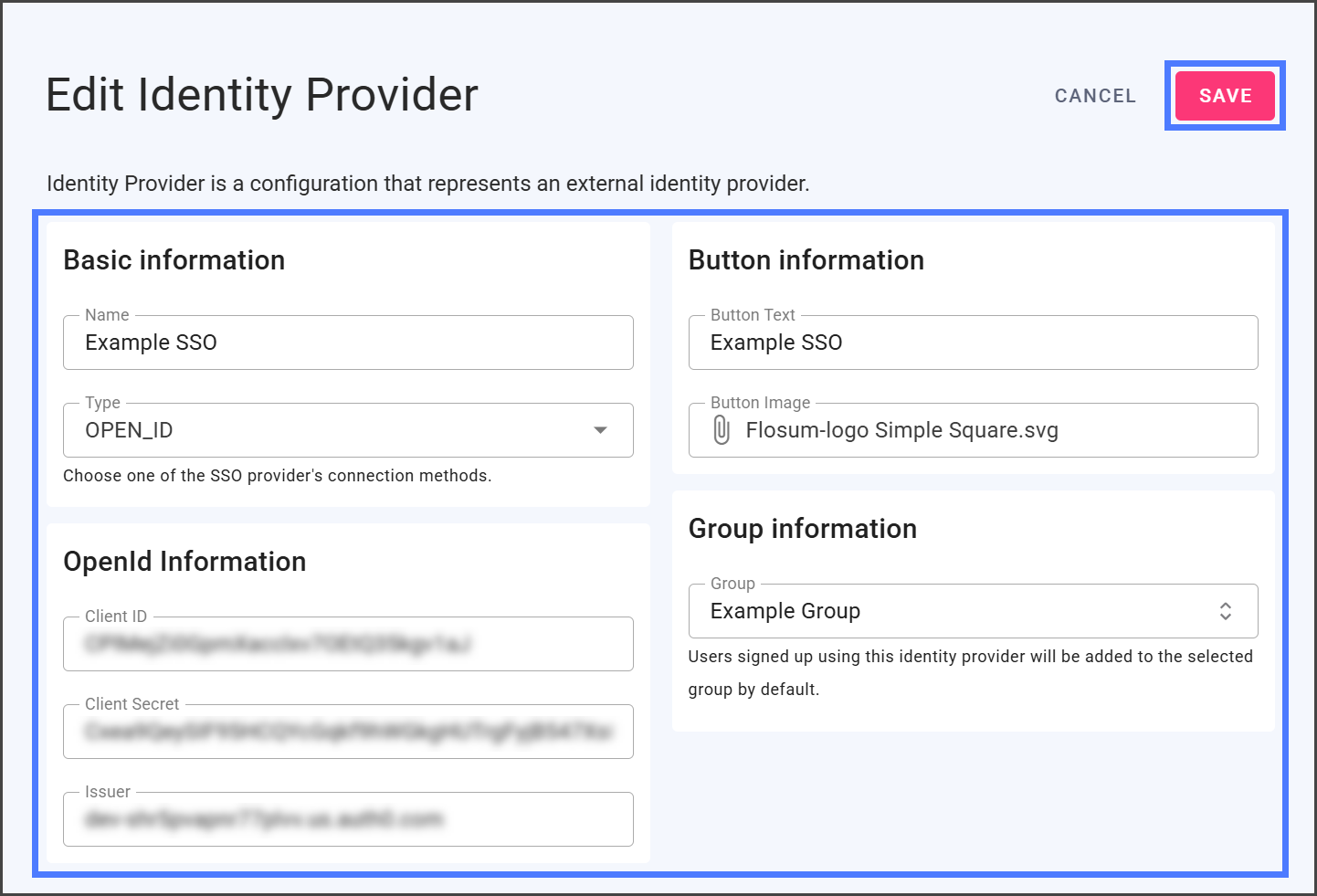Click the default group helper text
This screenshot has height=896, width=1317.
(970, 672)
